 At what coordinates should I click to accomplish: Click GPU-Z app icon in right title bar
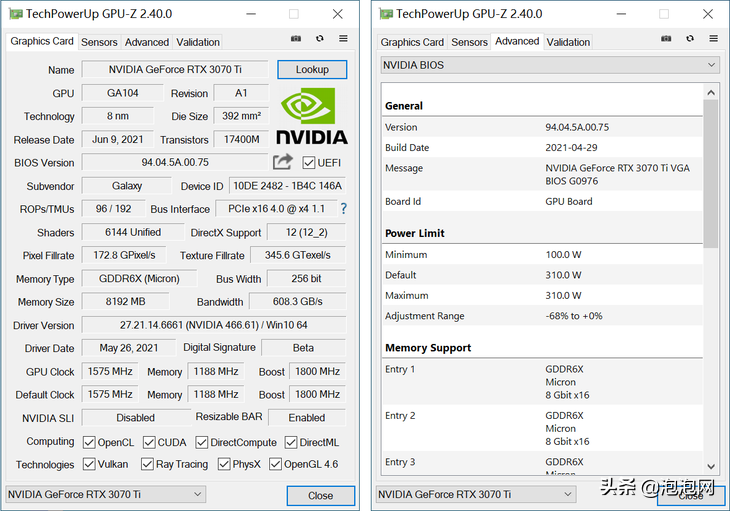point(386,14)
